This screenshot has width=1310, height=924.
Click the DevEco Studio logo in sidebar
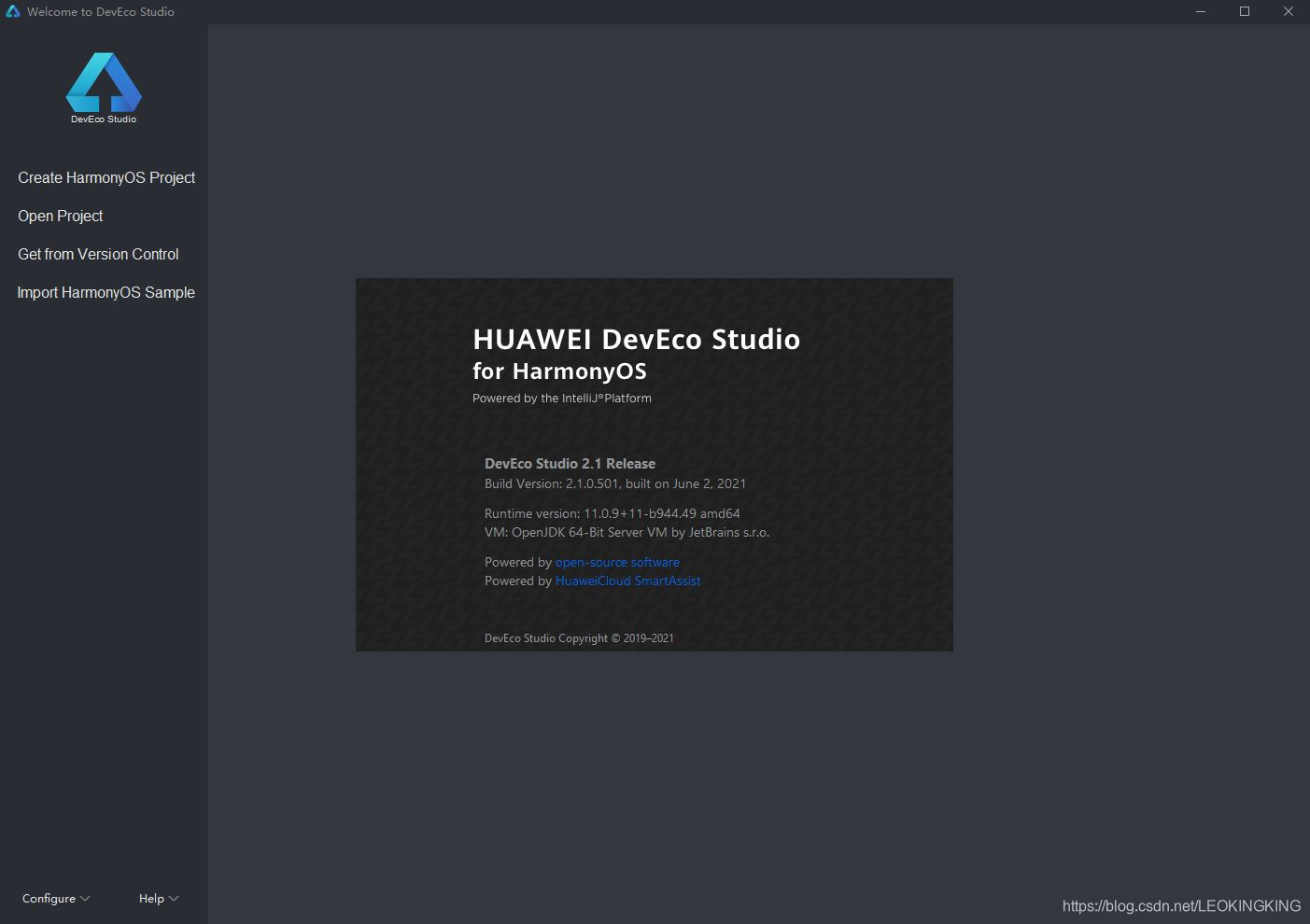104,88
